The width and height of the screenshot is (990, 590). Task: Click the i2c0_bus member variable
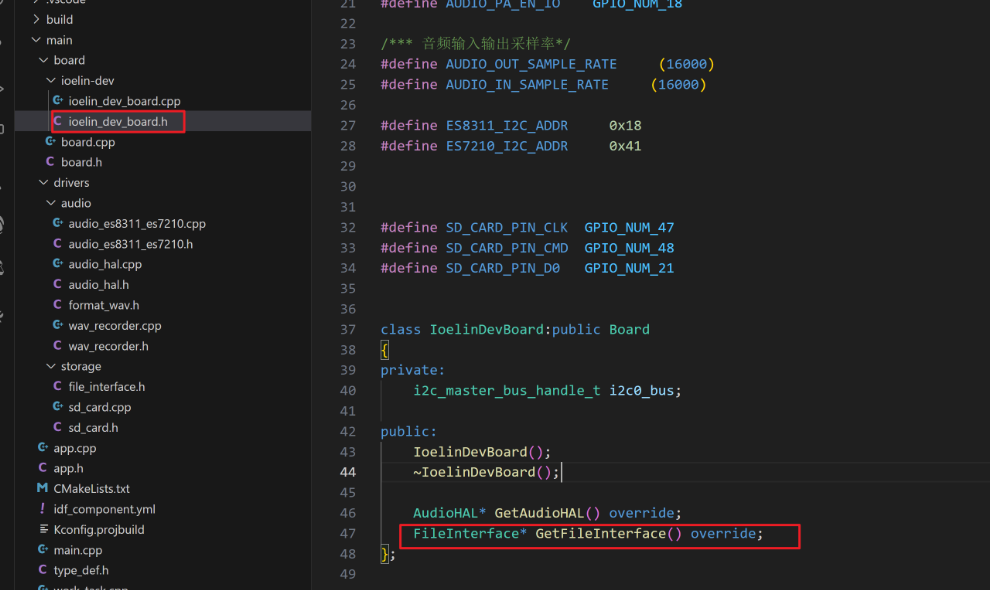(x=641, y=390)
